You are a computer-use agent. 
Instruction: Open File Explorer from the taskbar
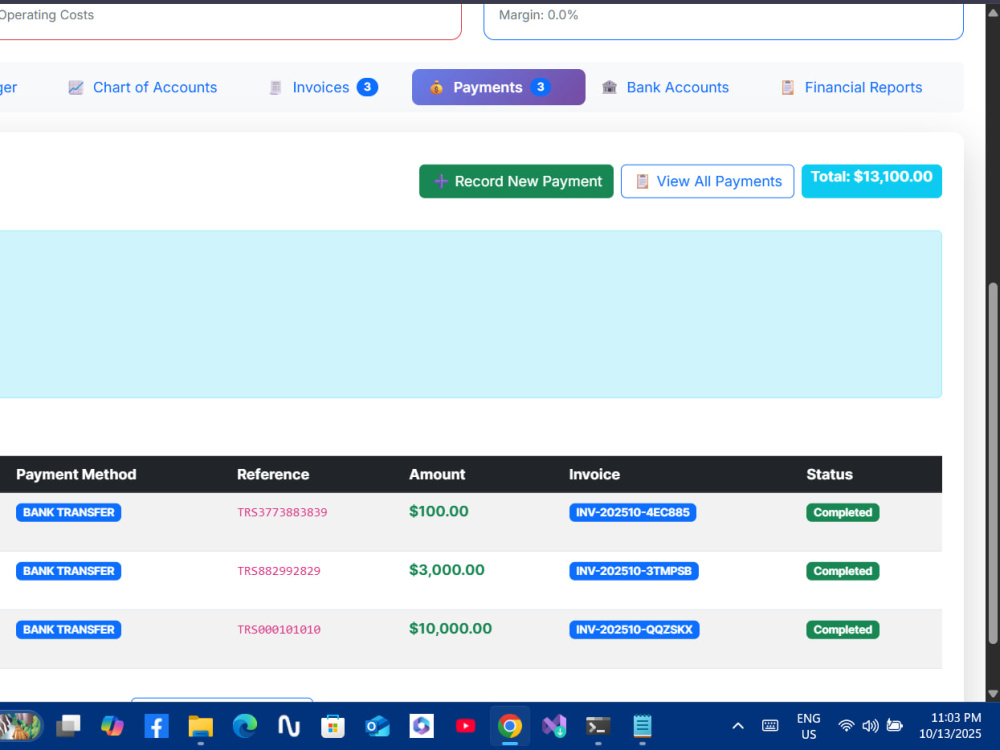pos(200,726)
